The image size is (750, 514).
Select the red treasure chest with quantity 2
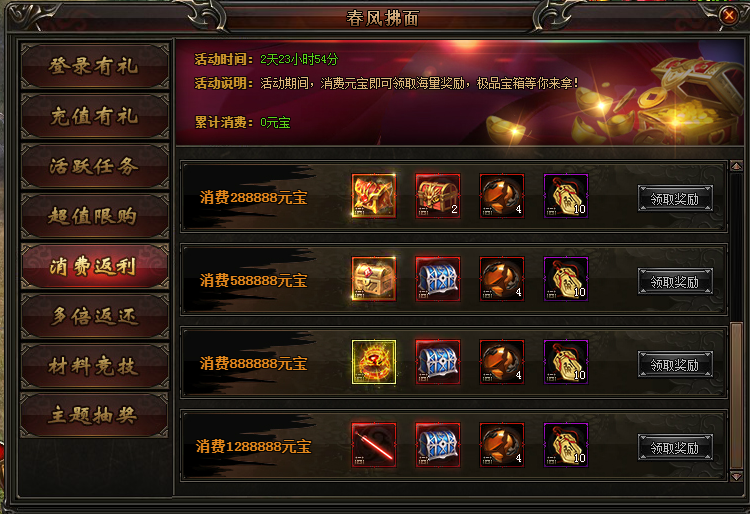pyautogui.click(x=438, y=196)
